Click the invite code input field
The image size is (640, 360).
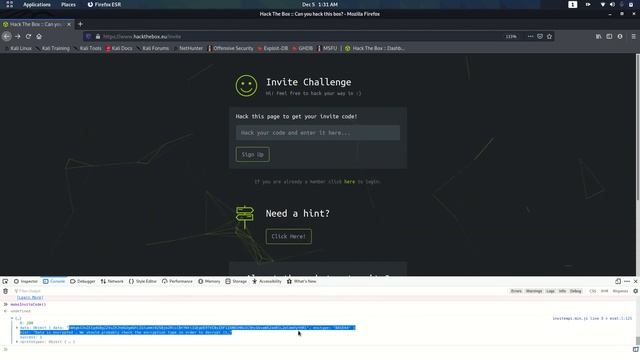[318, 133]
